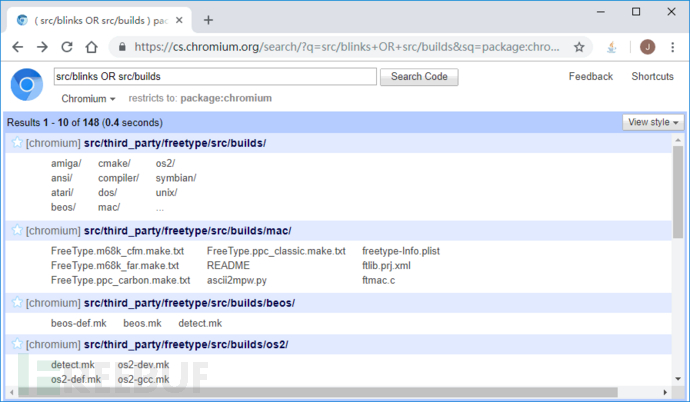Open the Shortcuts link

point(652,77)
